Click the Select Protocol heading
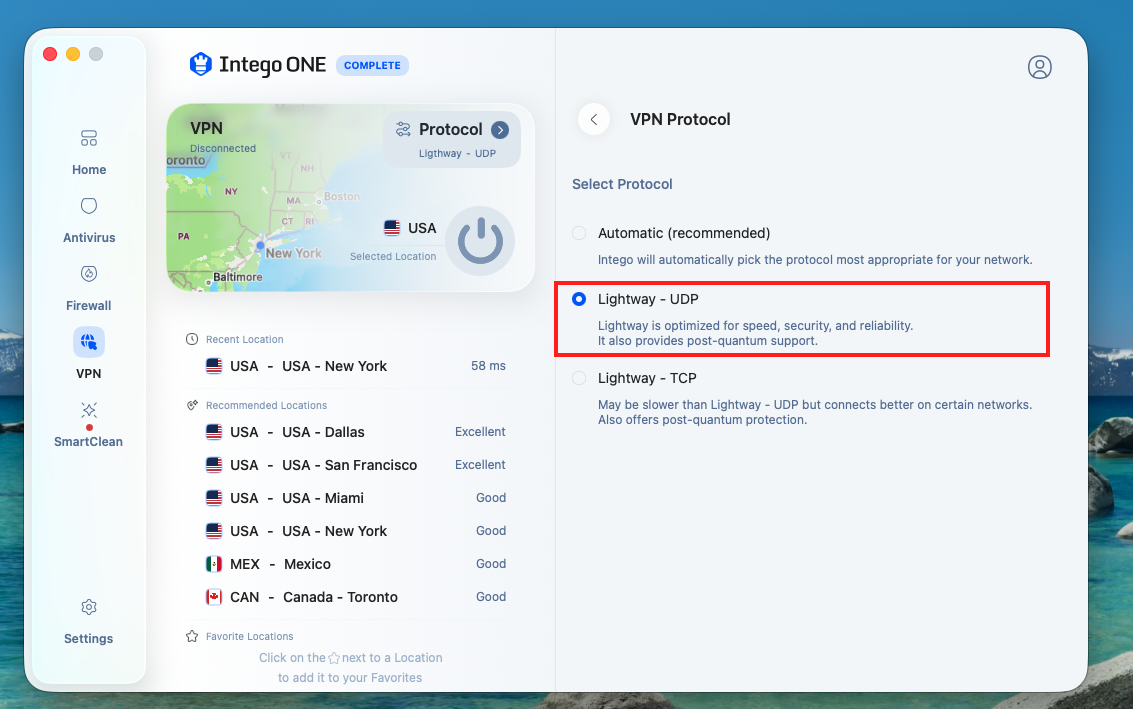 622,184
